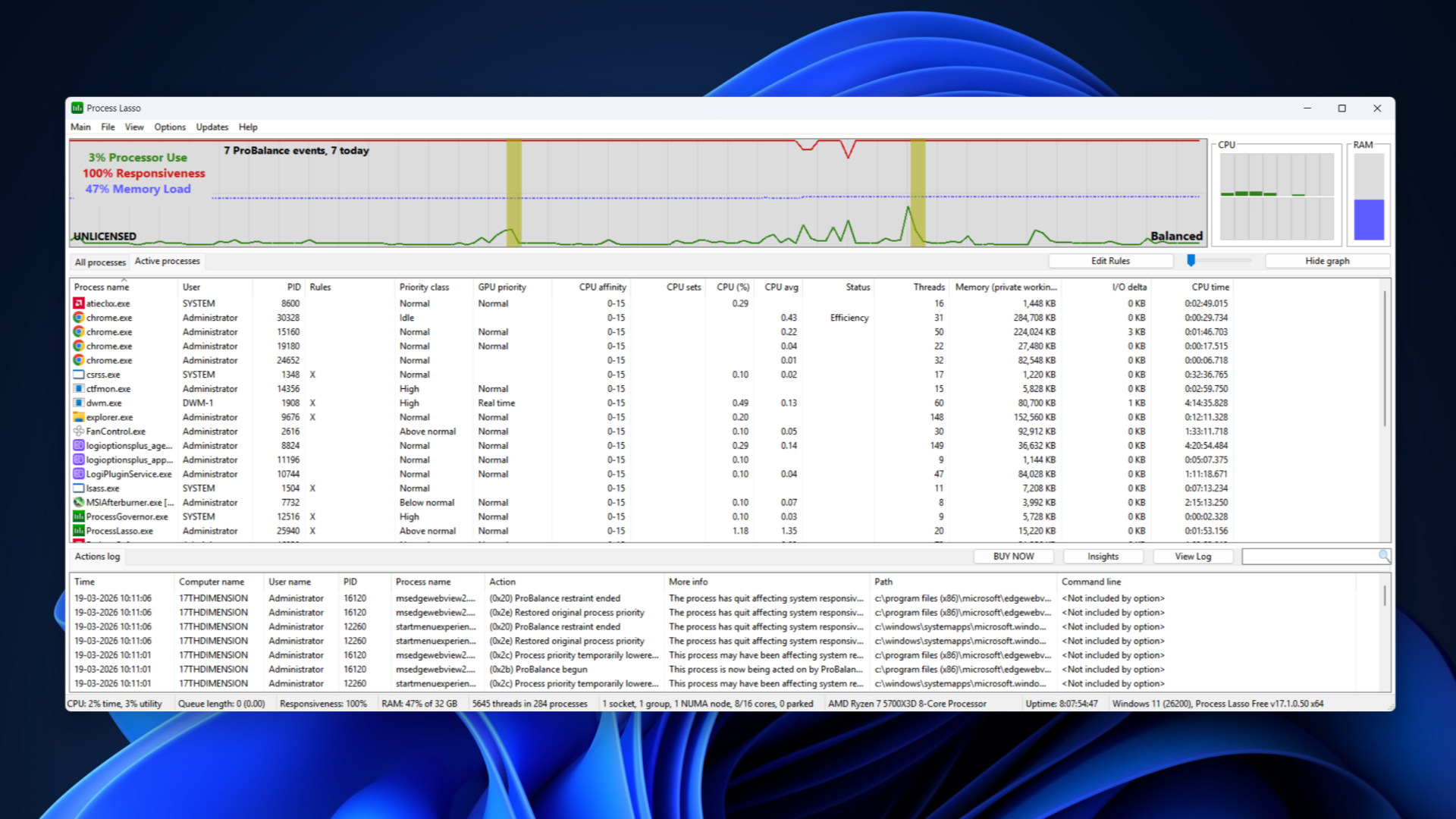Click the lsass.exe process icon
1456x819 pixels.
[x=78, y=488]
